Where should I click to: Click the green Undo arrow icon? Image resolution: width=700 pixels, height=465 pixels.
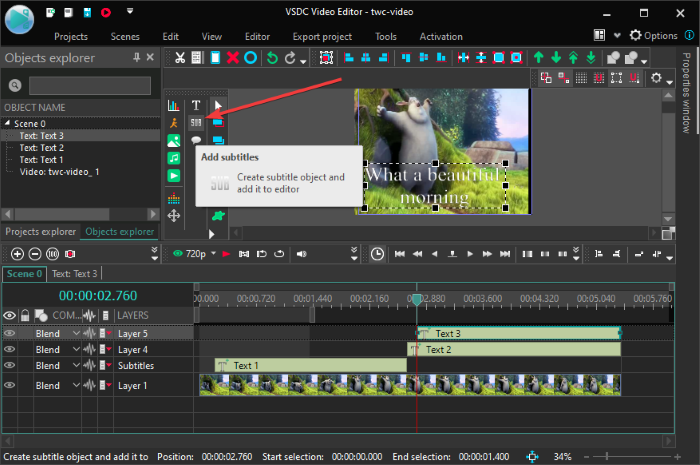(271, 58)
